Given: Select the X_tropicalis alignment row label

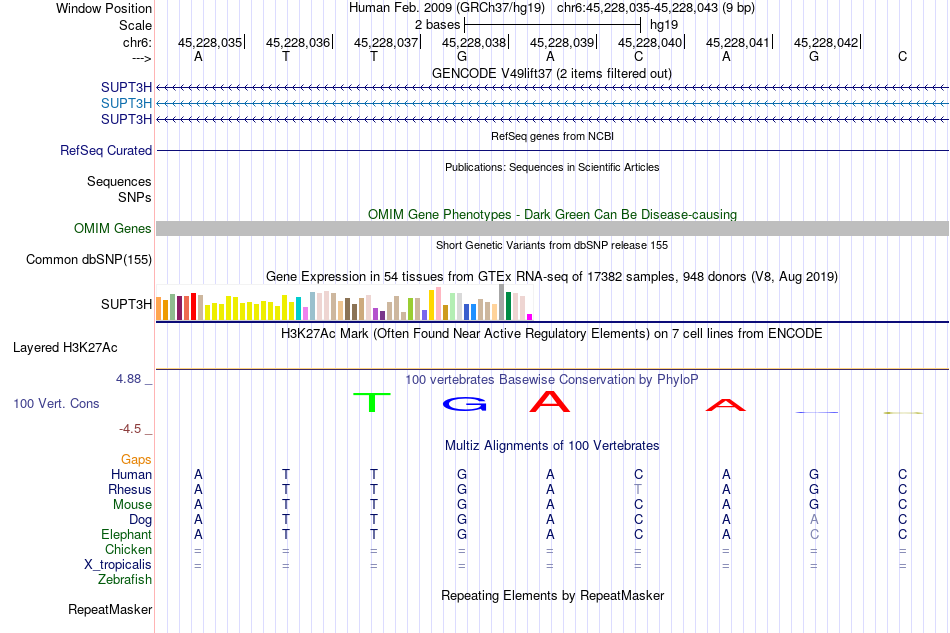Looking at the screenshot, I should (118, 565).
